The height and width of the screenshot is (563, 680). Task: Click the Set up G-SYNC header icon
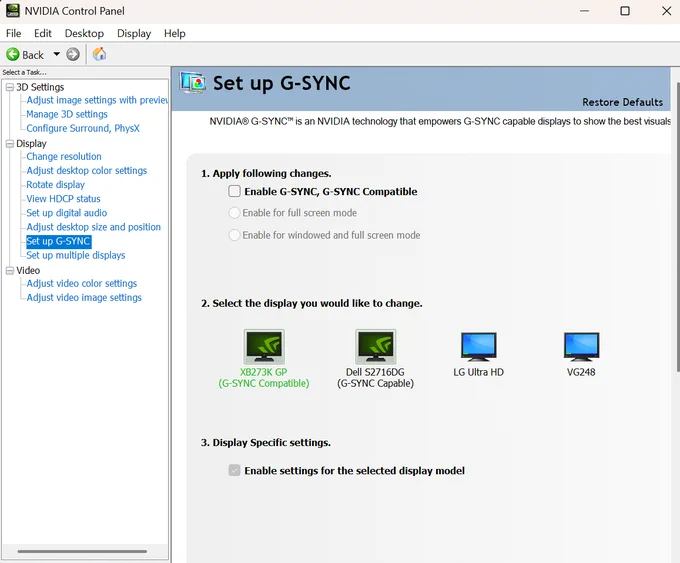(193, 82)
